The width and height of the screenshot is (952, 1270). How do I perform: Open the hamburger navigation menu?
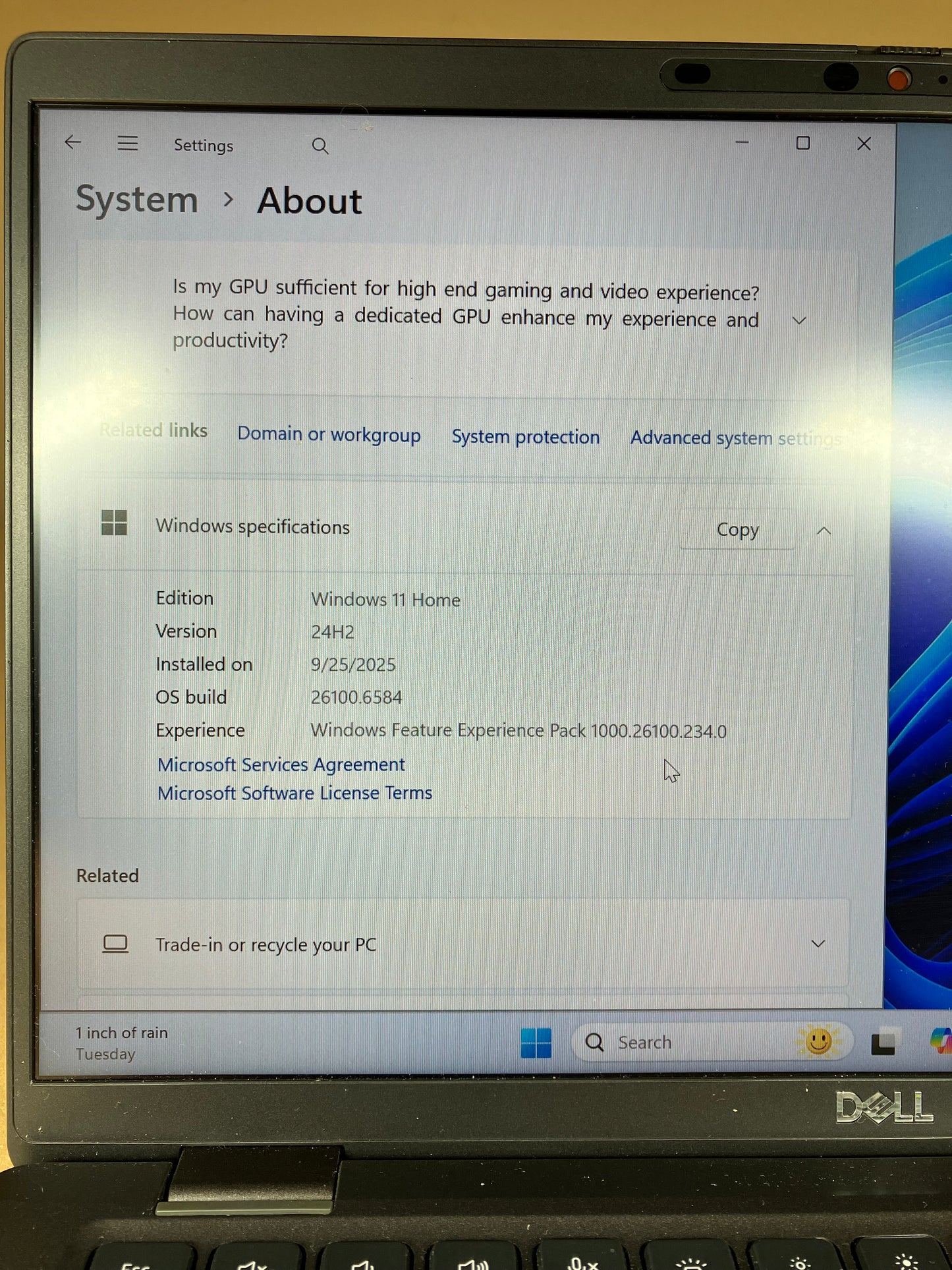(x=128, y=143)
